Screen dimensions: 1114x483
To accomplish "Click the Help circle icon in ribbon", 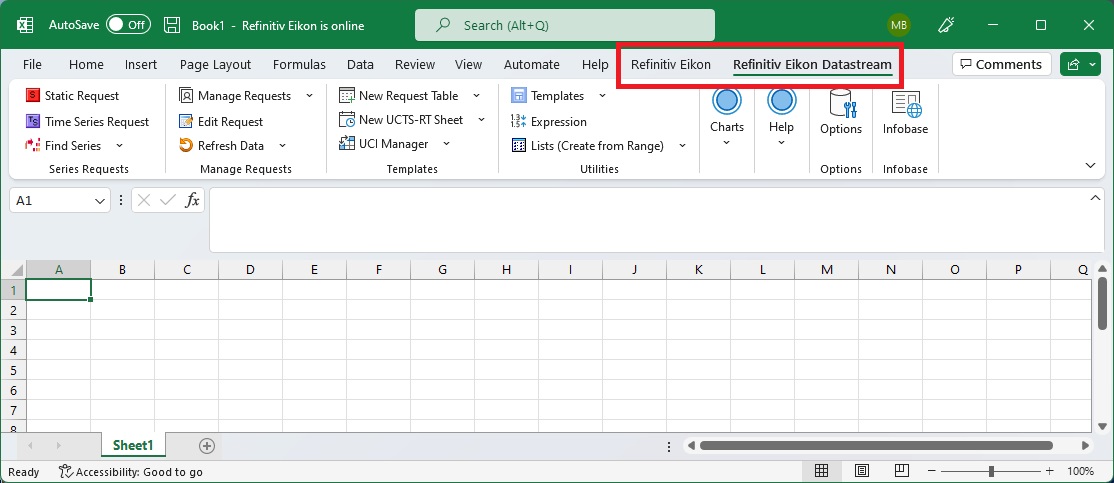I will coord(782,101).
